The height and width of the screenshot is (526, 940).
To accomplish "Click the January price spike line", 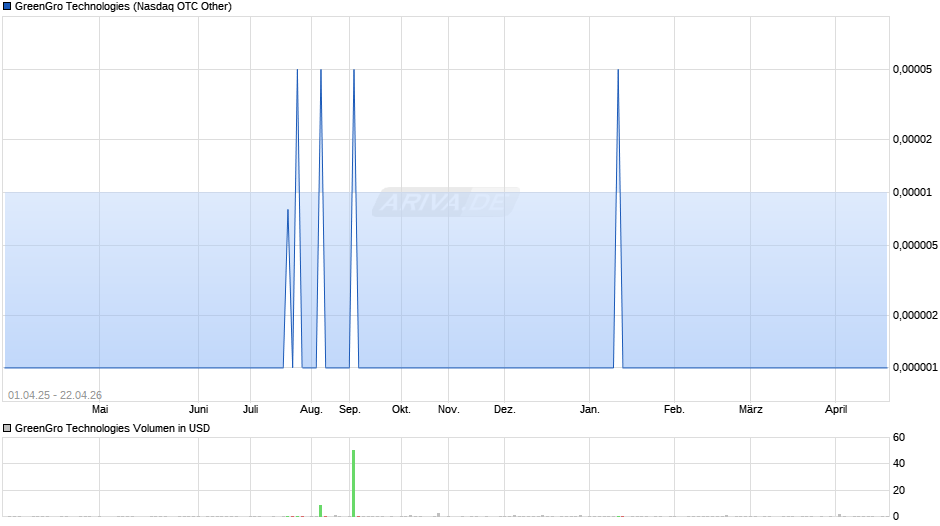I will pos(618,218).
